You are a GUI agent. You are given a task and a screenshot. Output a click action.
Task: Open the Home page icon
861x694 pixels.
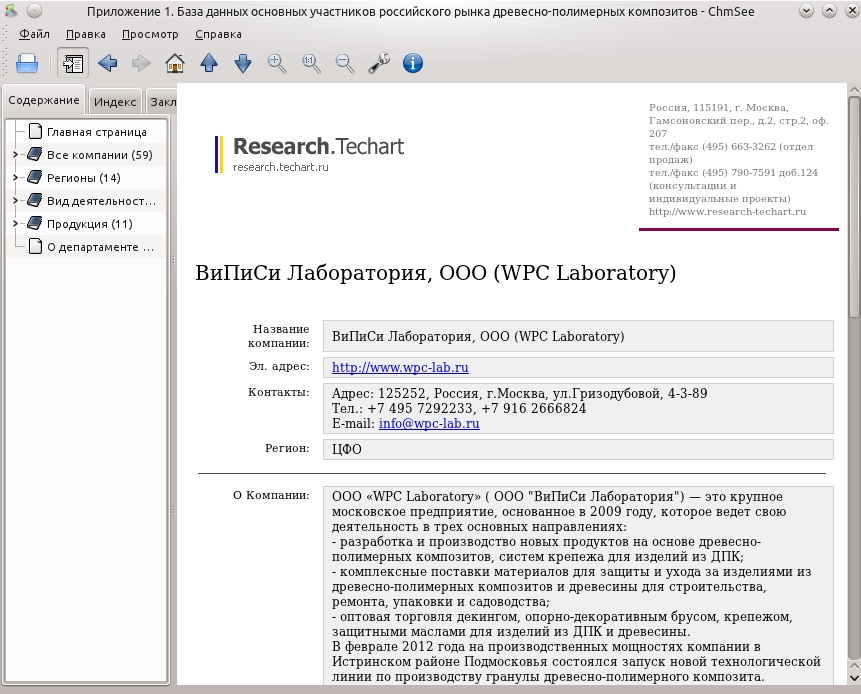pos(175,63)
